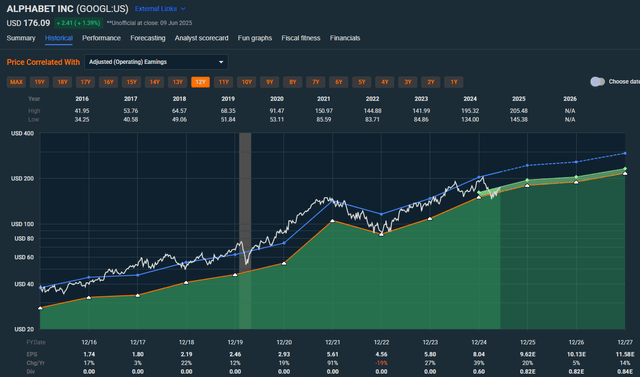Switch chart to 9Y range
The width and height of the screenshot is (640, 377).
(x=270, y=82)
